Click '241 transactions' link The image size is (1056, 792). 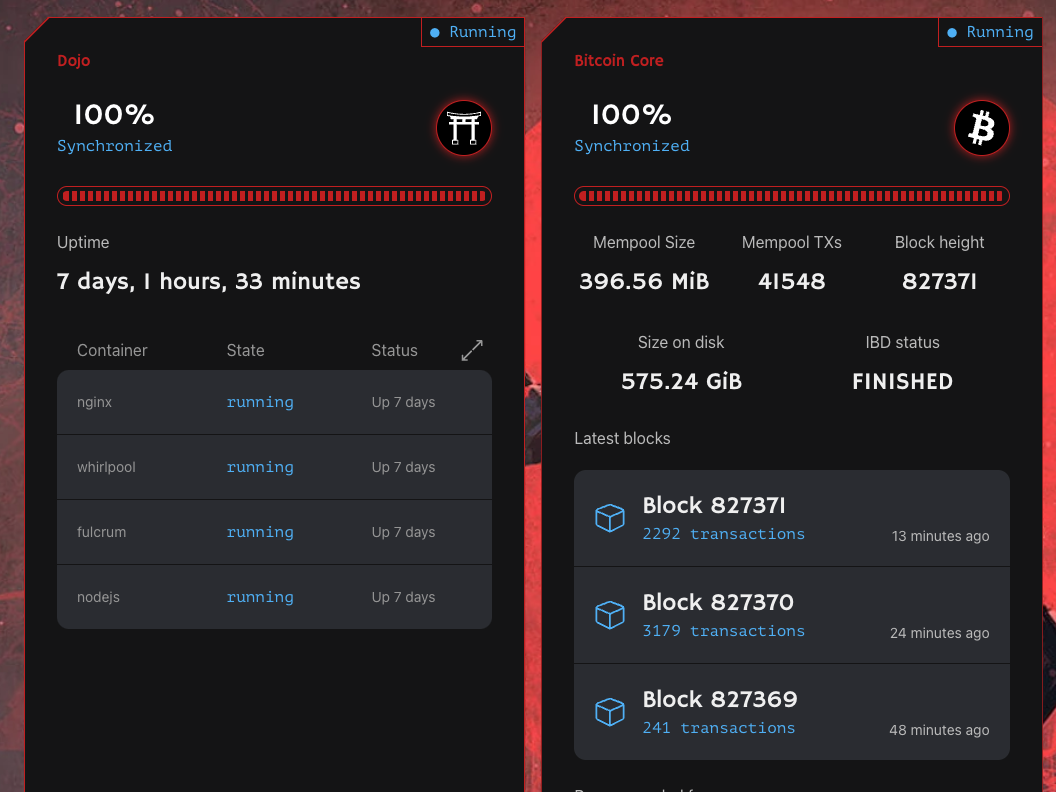click(x=719, y=728)
